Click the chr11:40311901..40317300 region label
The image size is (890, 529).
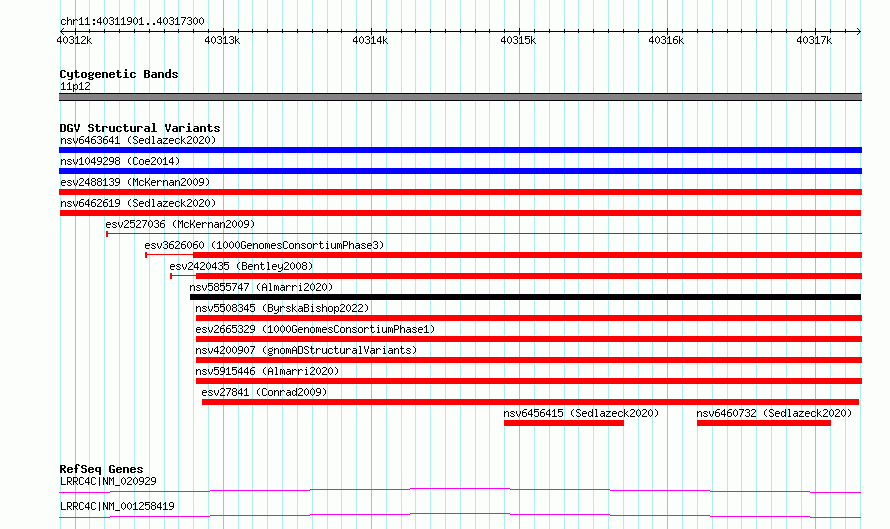(x=132, y=21)
